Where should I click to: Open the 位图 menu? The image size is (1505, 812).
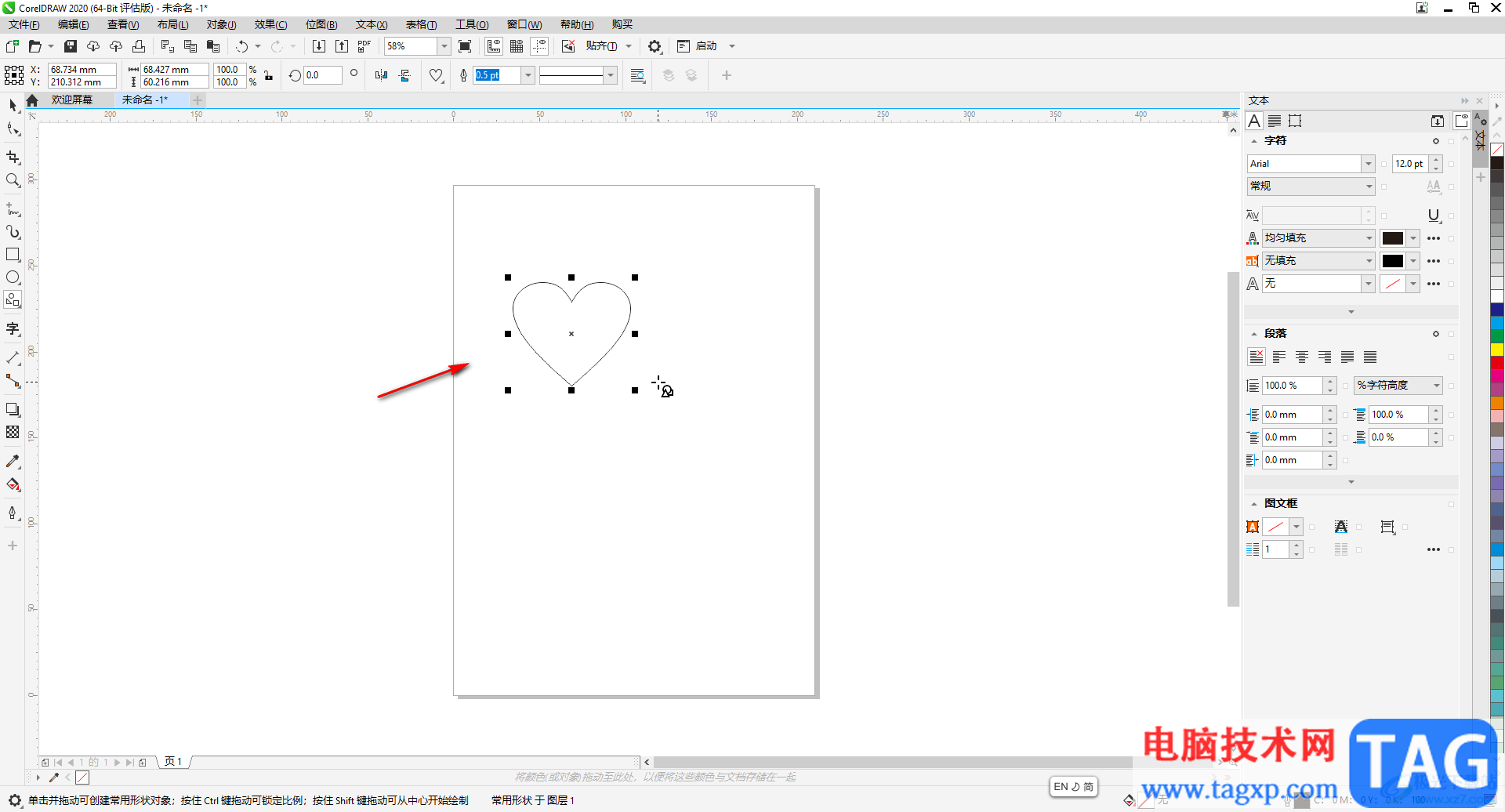coord(321,25)
